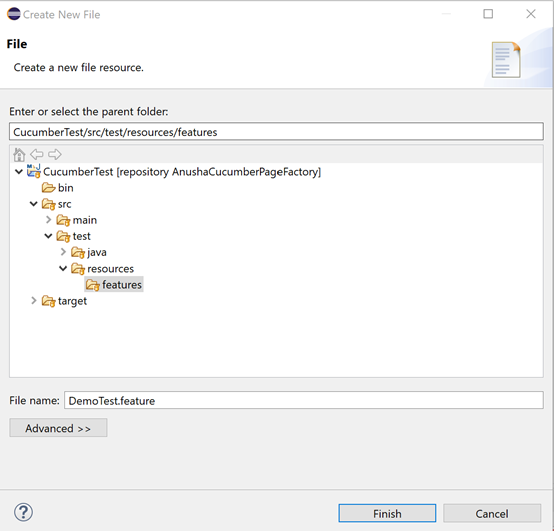Screen dimensions: 554x531
Task: Open the Advanced >> options
Action: [58, 428]
